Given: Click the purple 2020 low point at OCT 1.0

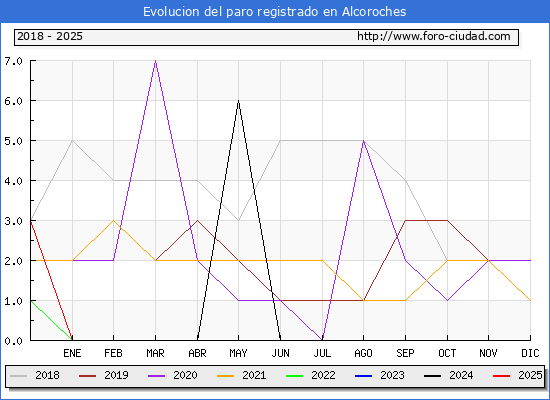Looking at the screenshot, I should click(447, 300).
